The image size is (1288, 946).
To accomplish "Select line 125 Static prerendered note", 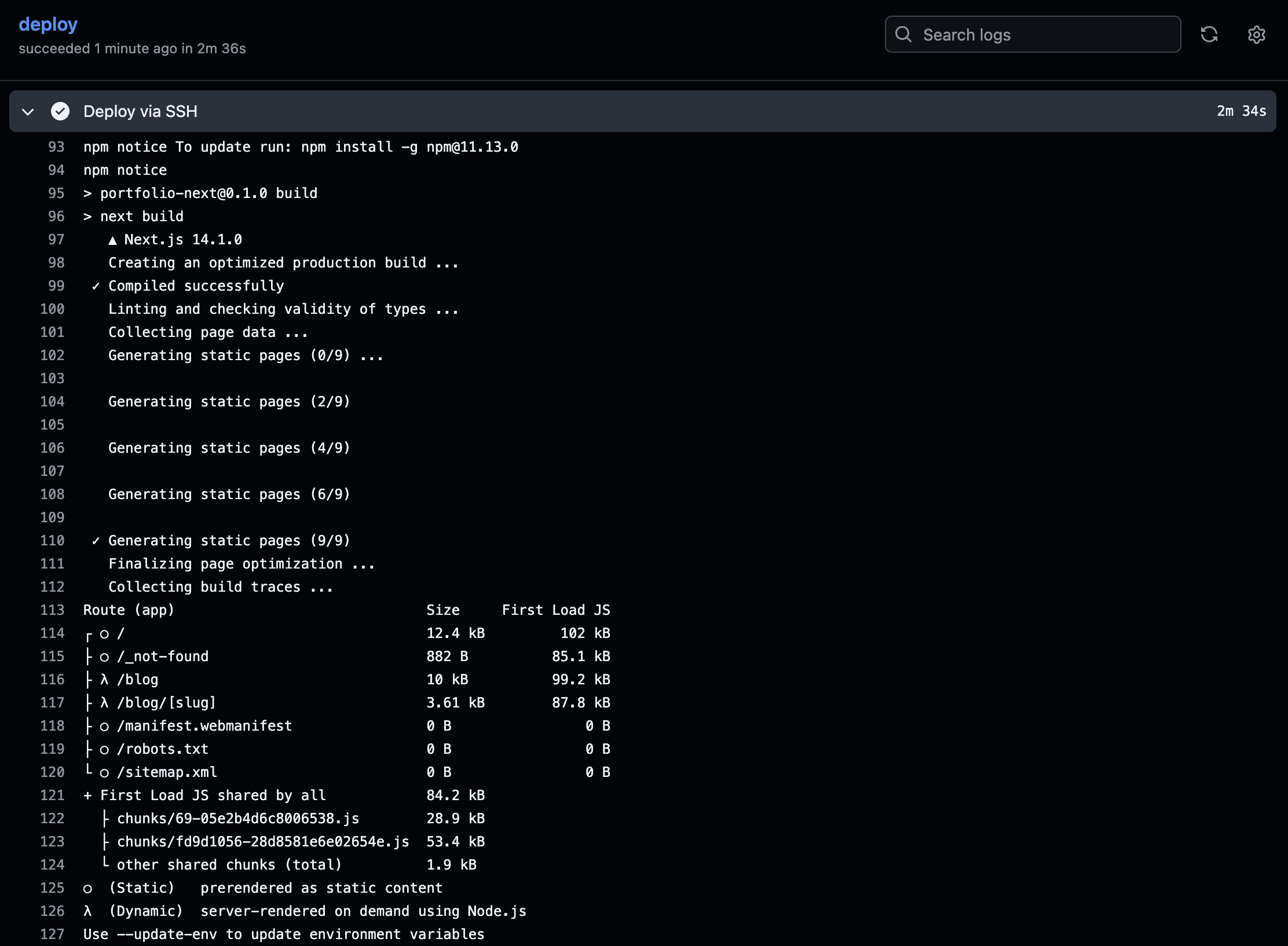I will click(x=264, y=888).
